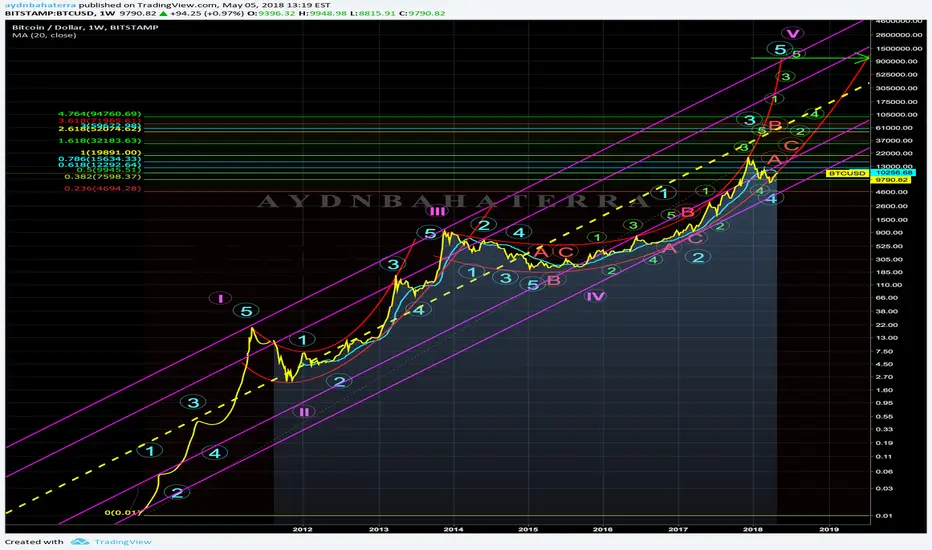Click the 4.764(94760.69) Fibonacci level label
Image resolution: width=932 pixels, height=550 pixels.
pyautogui.click(x=99, y=114)
